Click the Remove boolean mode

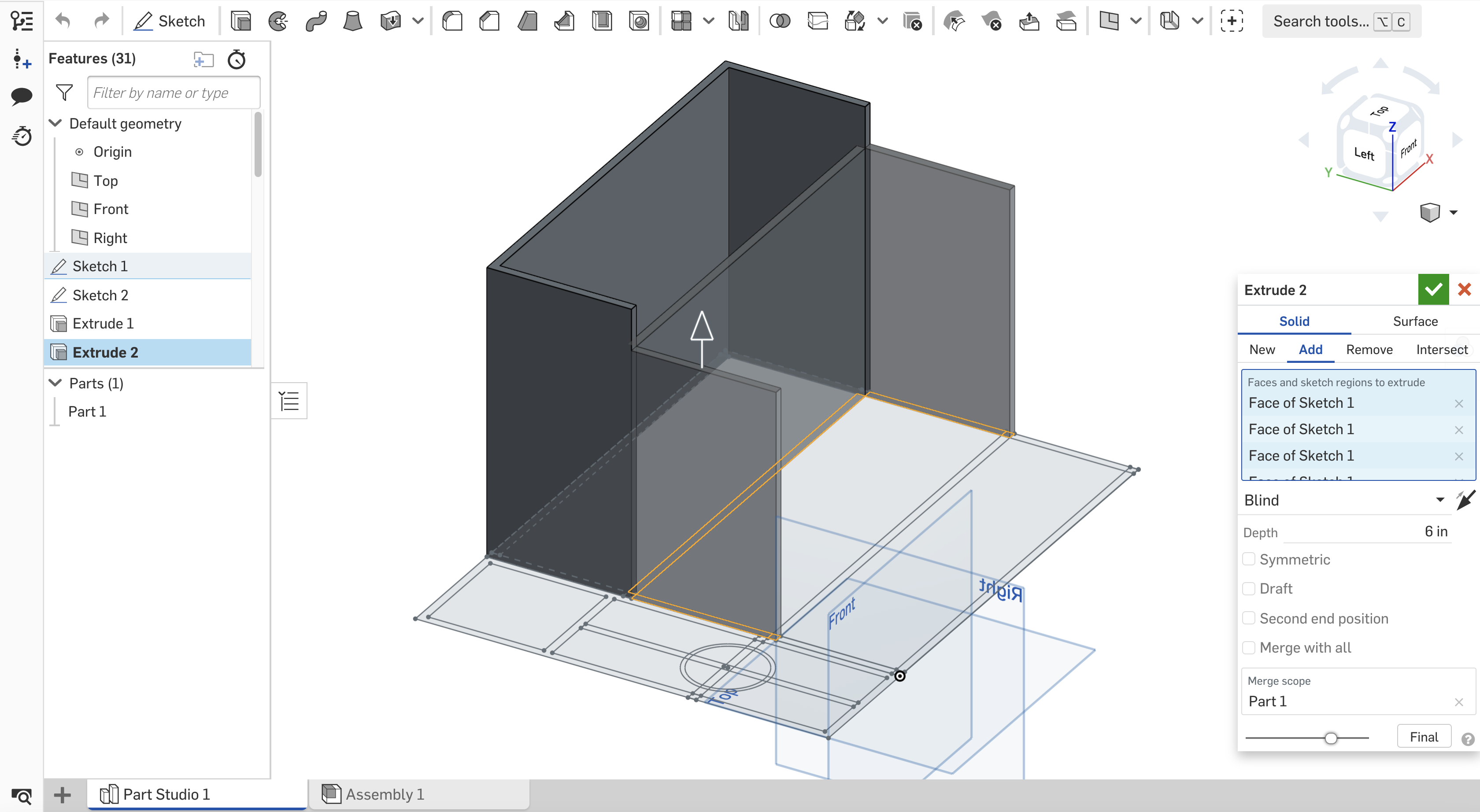tap(1370, 349)
